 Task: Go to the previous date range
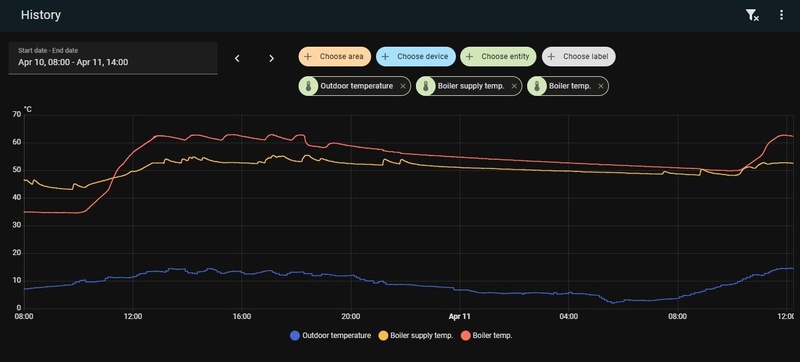[237, 58]
